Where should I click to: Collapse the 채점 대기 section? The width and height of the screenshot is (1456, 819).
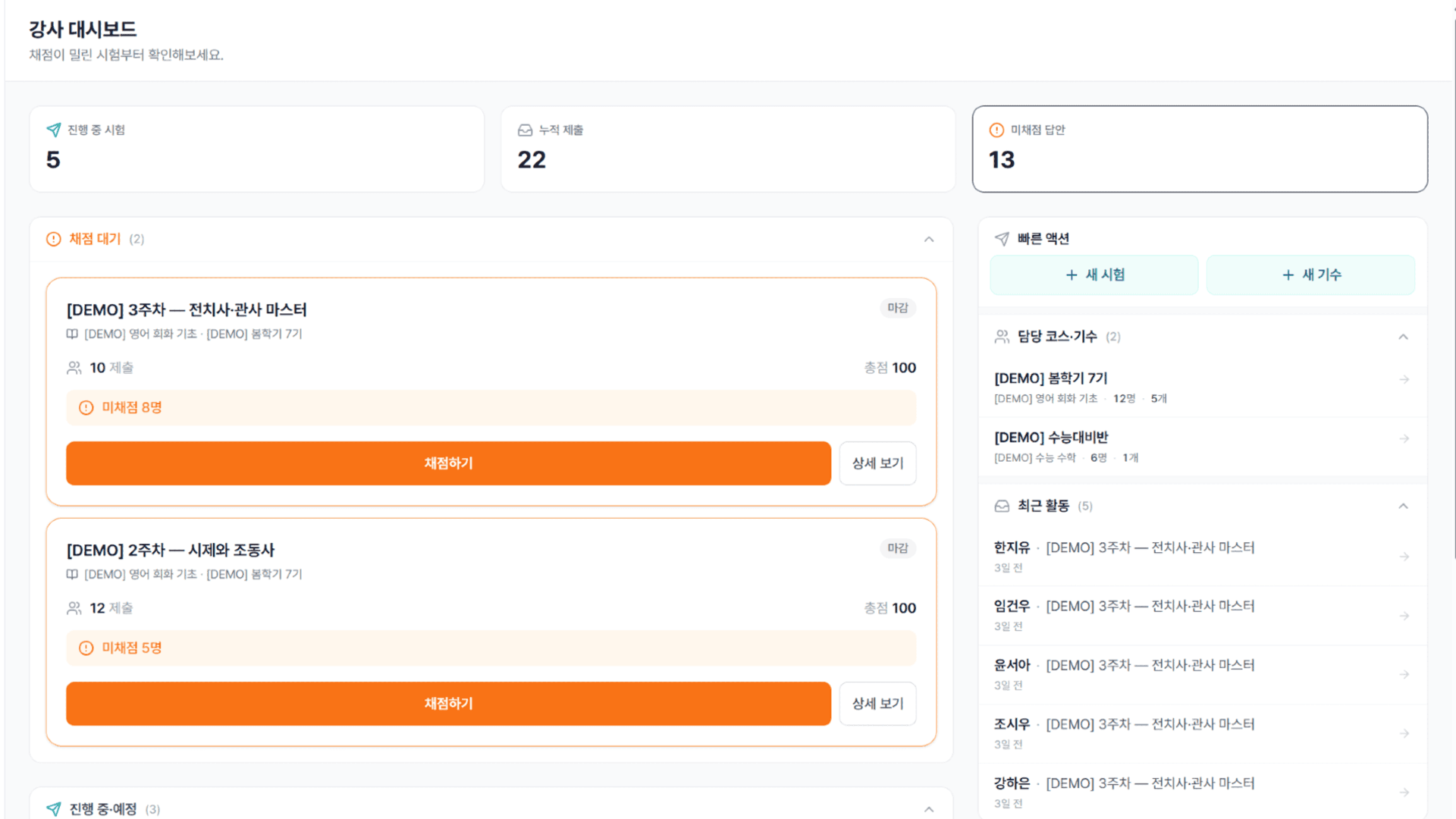pos(929,240)
